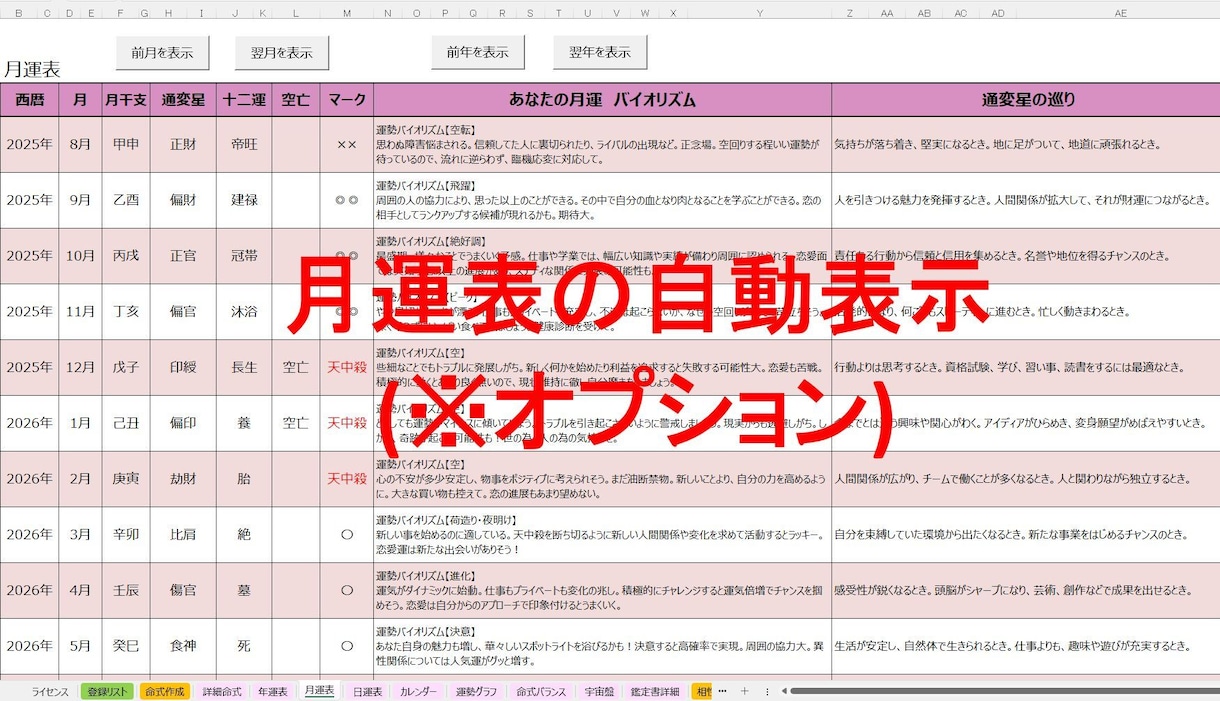Select 空亡 cell in the 12月 row

(296, 367)
